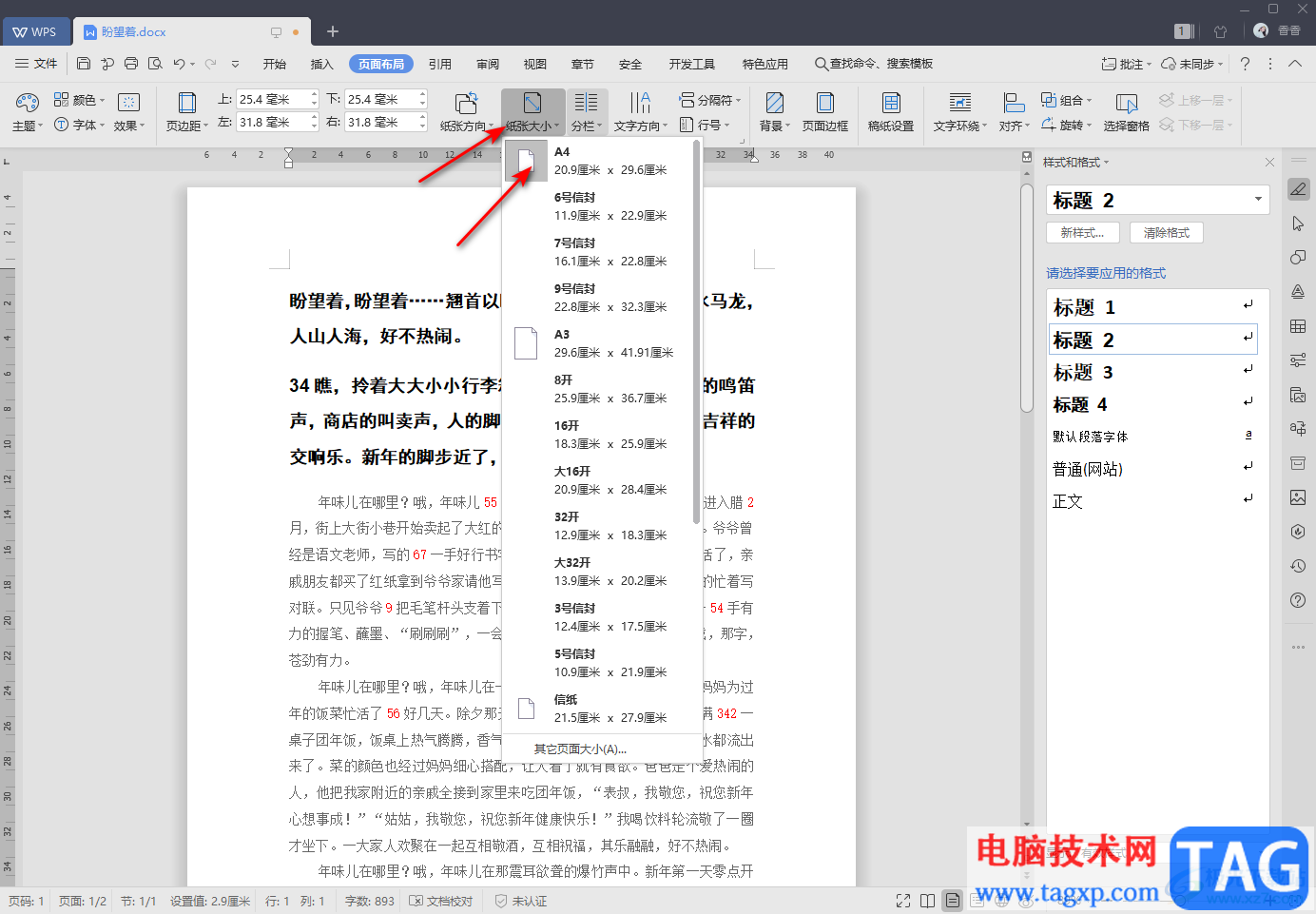Open manuscript paper (稿纸设置) settings
Image resolution: width=1316 pixels, height=914 pixels.
(x=891, y=111)
